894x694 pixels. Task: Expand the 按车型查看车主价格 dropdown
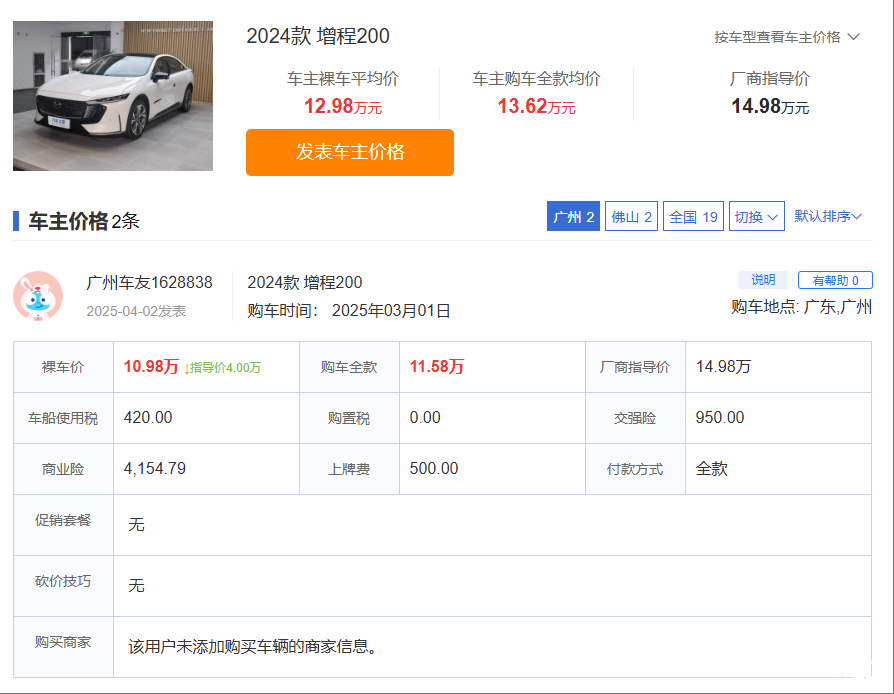(x=786, y=37)
